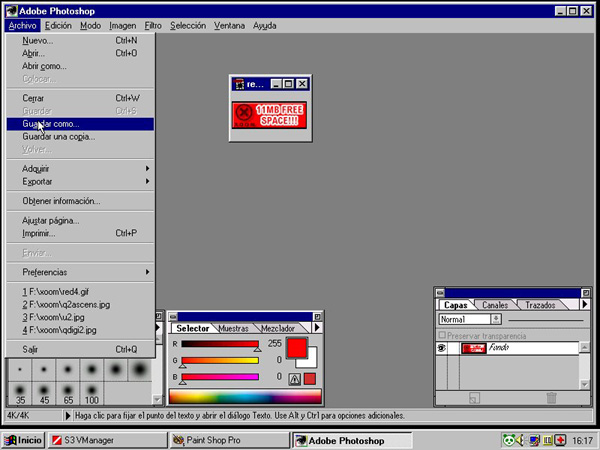
Task: Click the new layer icon in Capas panel
Action: pyautogui.click(x=474, y=398)
